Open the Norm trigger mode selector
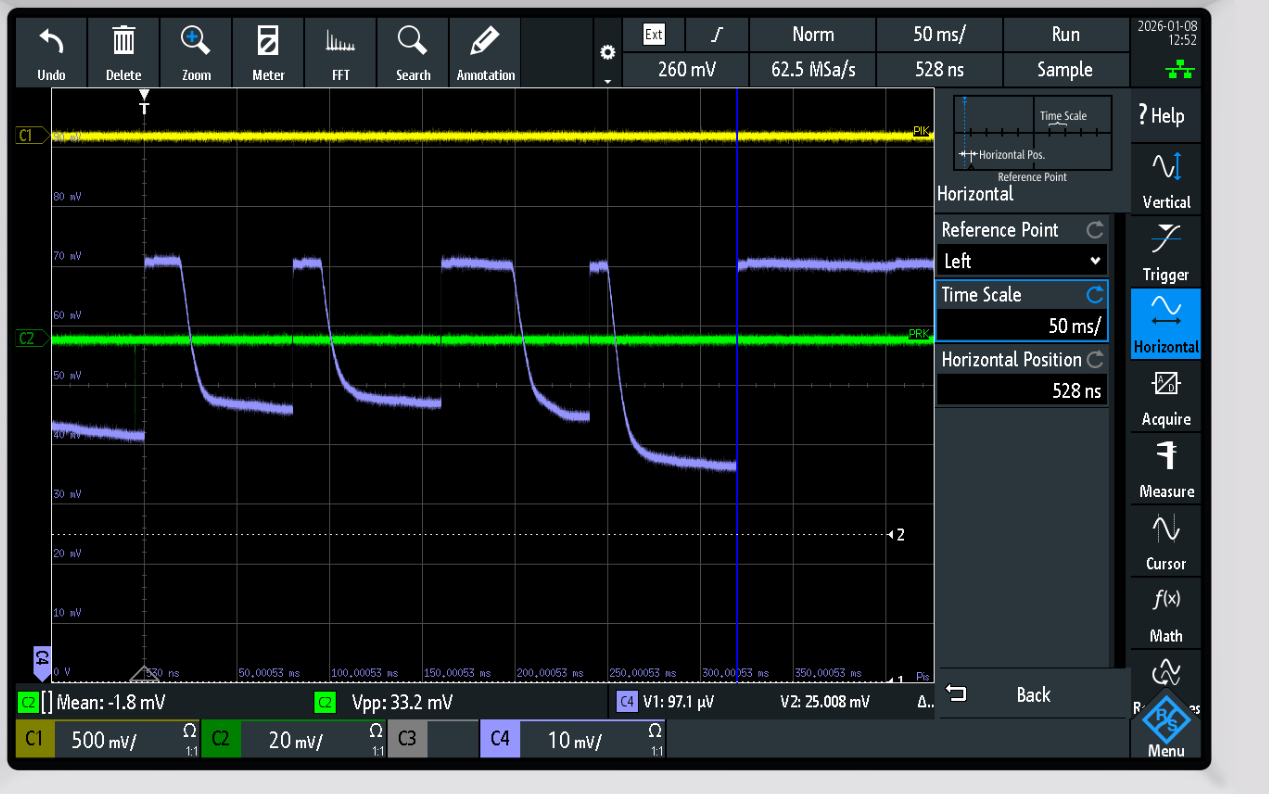The image size is (1269, 794). (812, 35)
